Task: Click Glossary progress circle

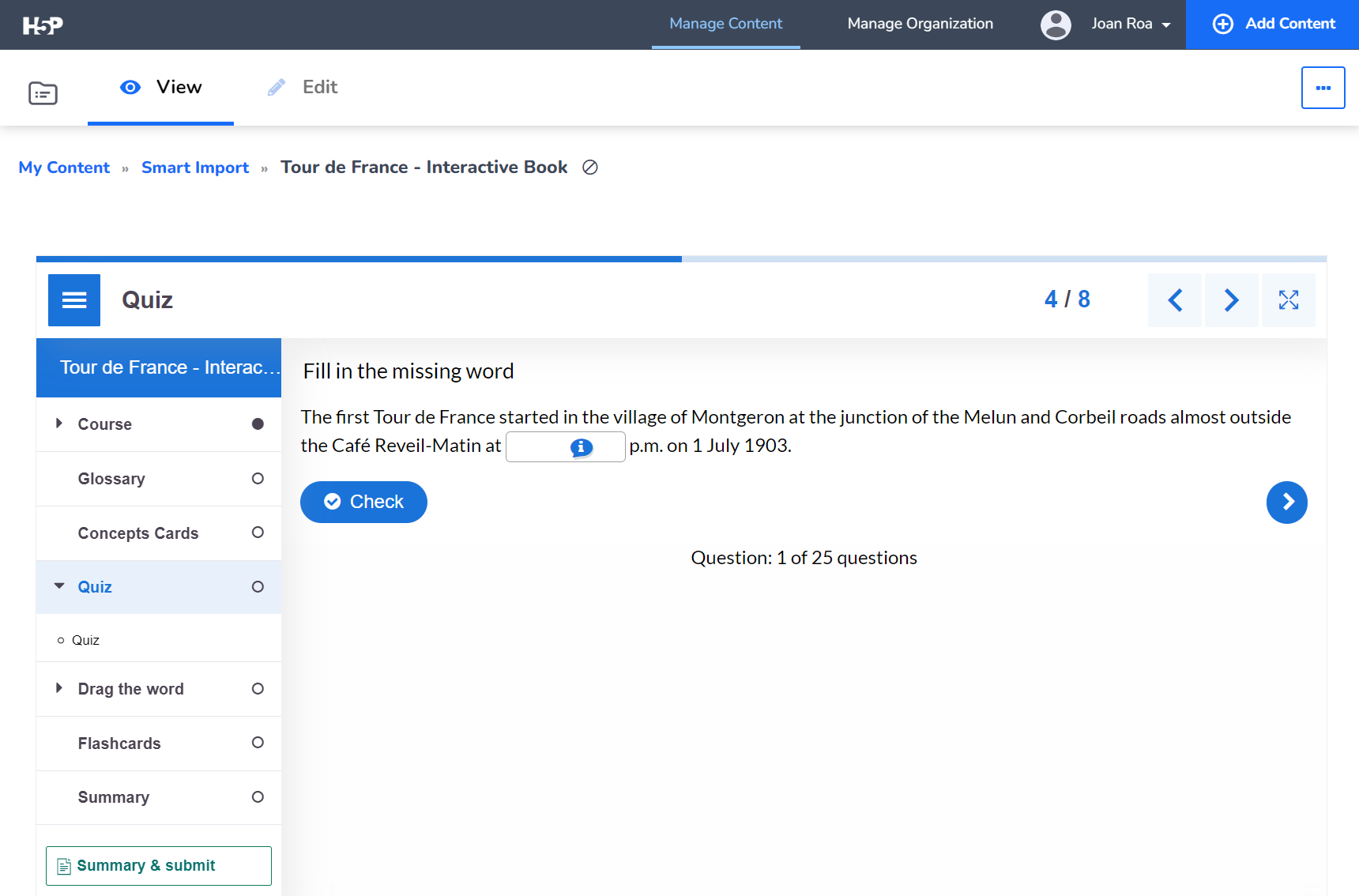Action: click(258, 479)
